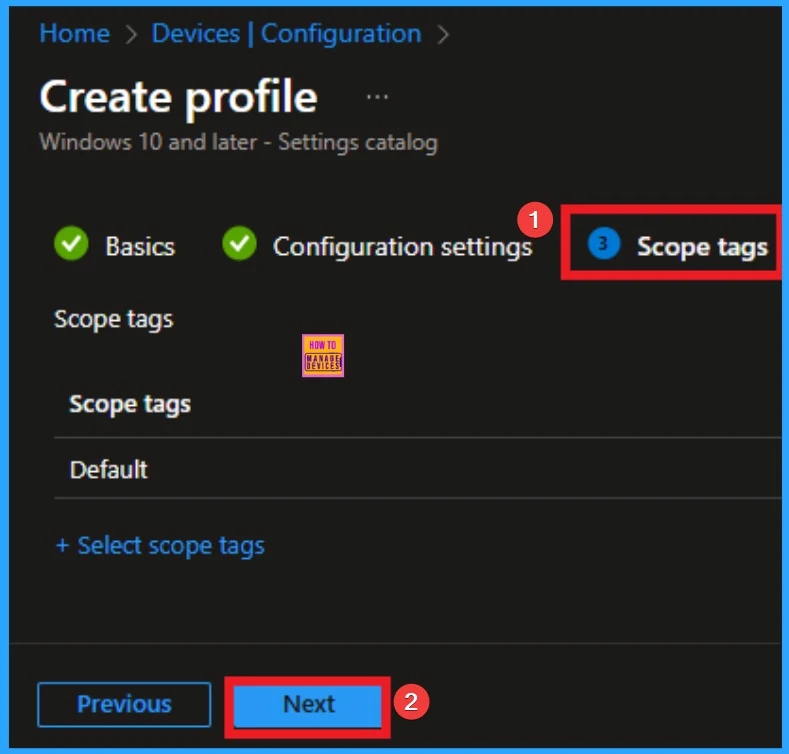789x754 pixels.
Task: Go back to the Basics step
Action: 140,246
